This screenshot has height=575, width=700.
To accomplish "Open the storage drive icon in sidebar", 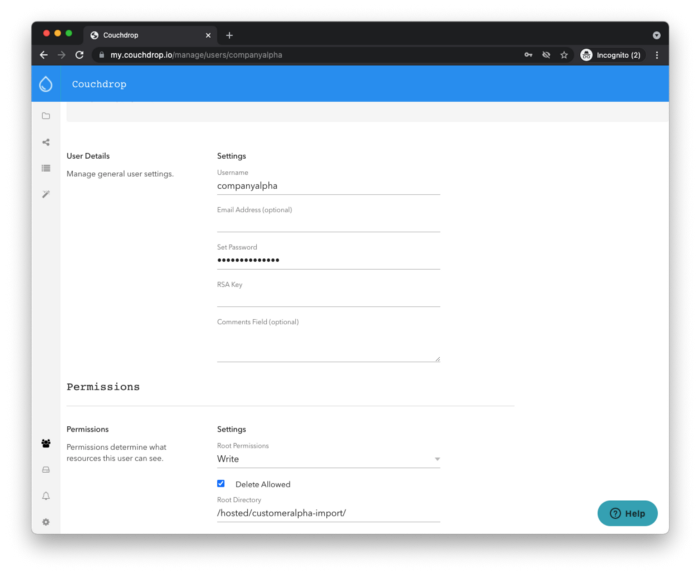I will 46,470.
